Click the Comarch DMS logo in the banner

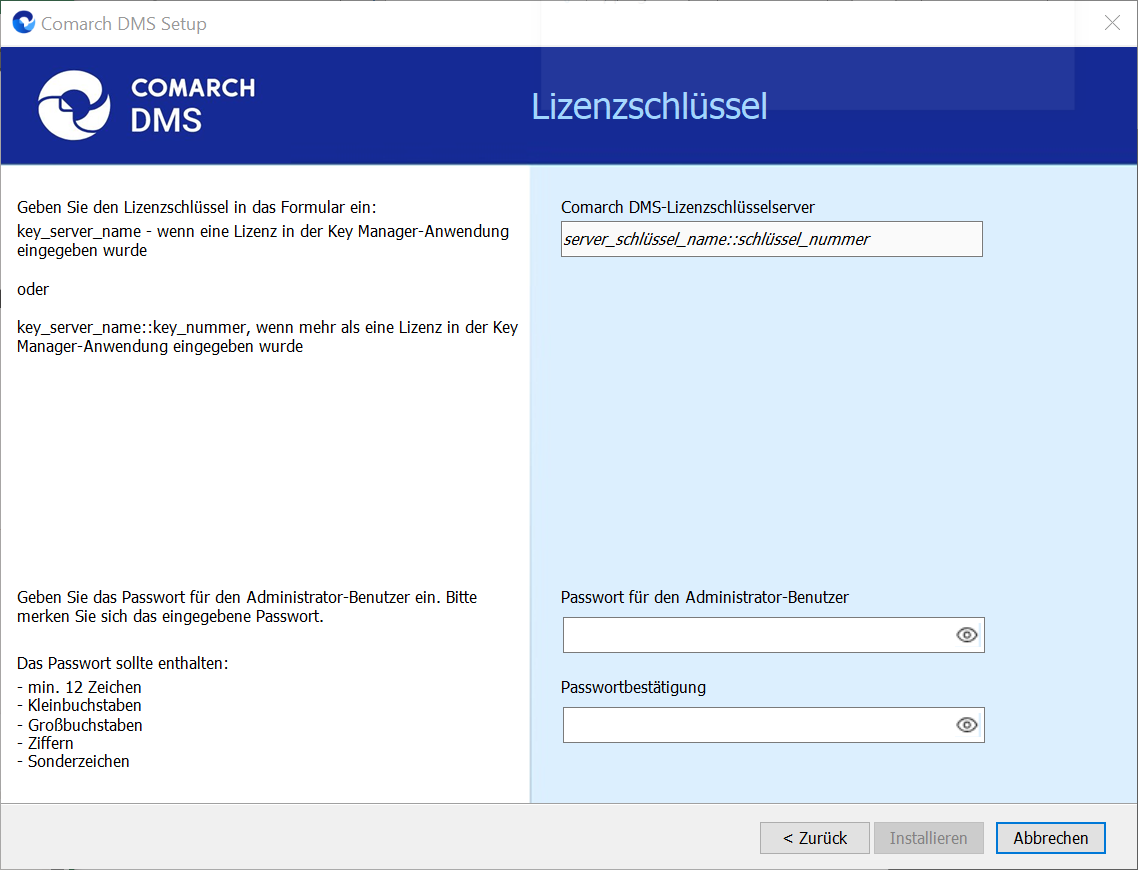pos(147,105)
